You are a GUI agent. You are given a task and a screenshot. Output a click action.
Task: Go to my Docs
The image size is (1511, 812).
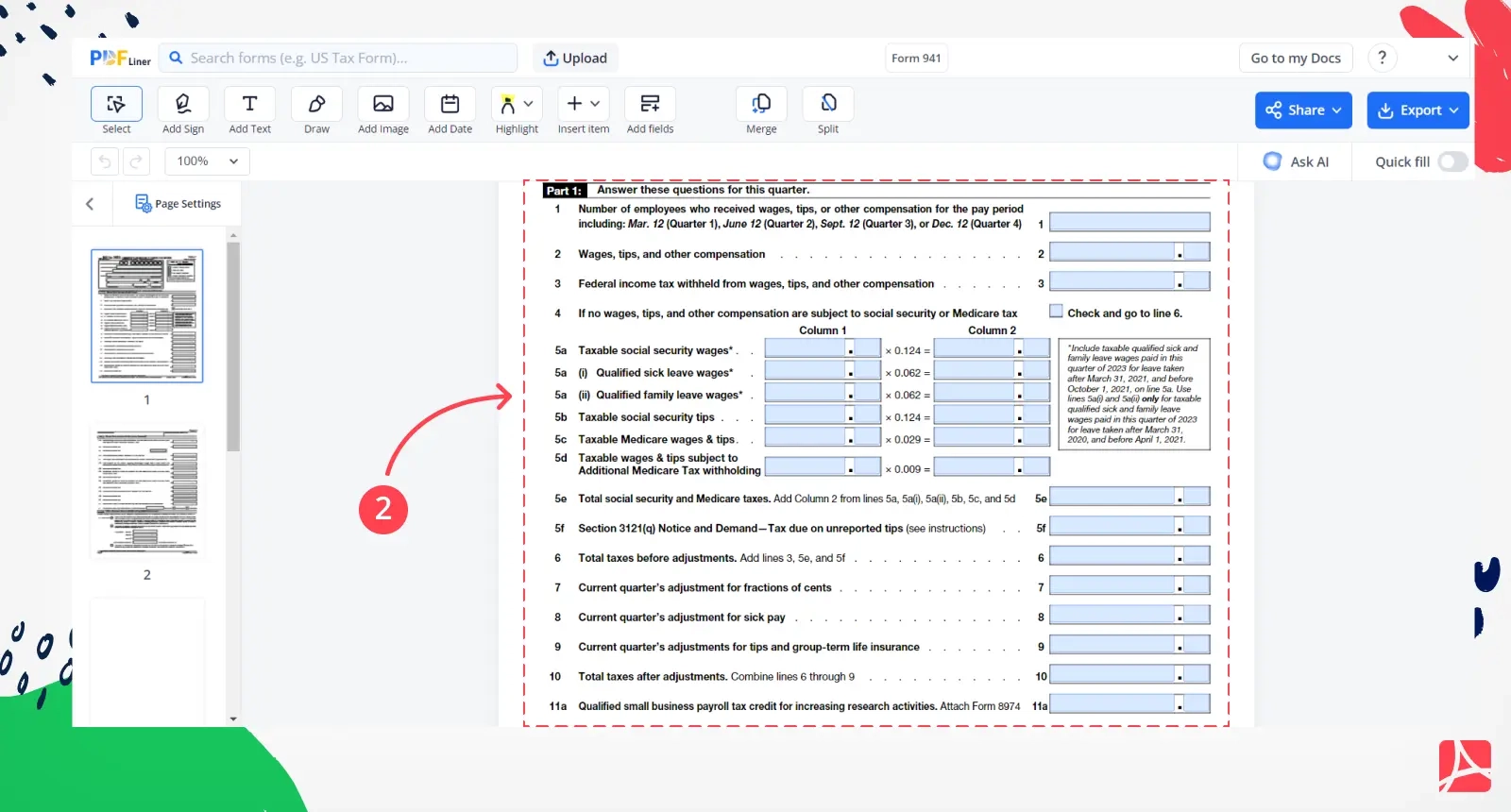click(1296, 58)
